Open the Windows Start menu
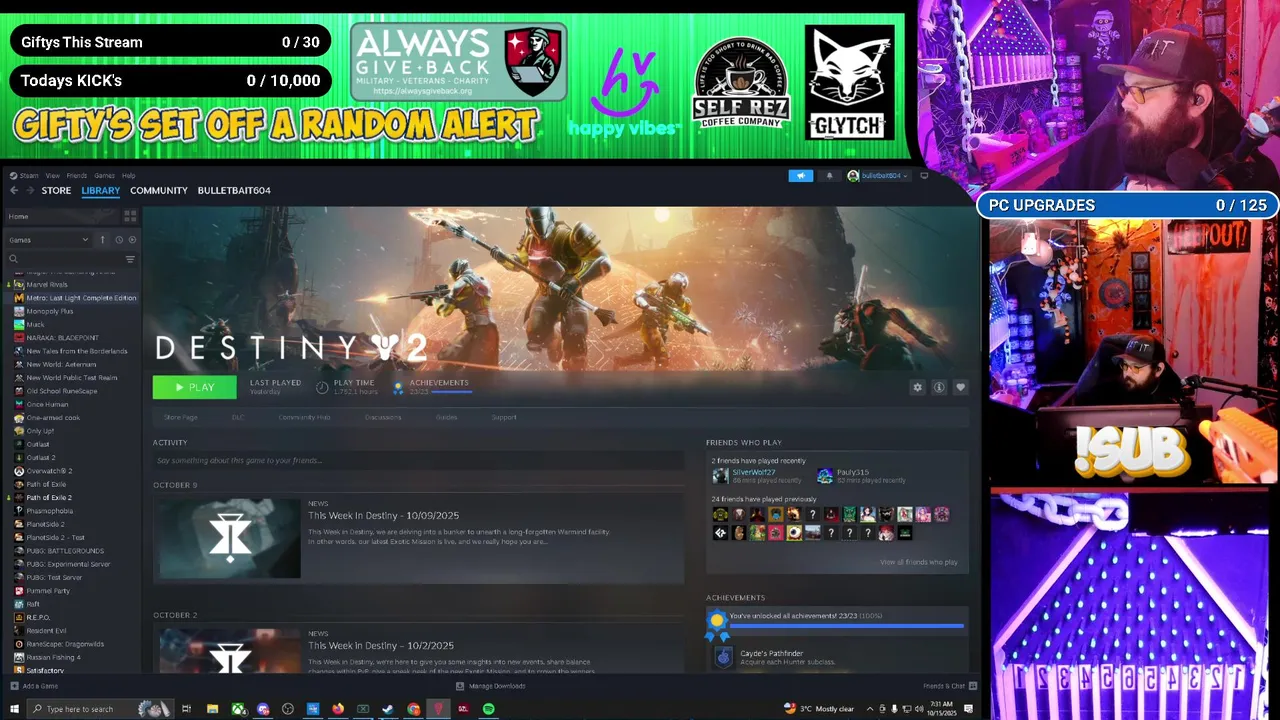Viewport: 1280px width, 720px height. coord(14,709)
